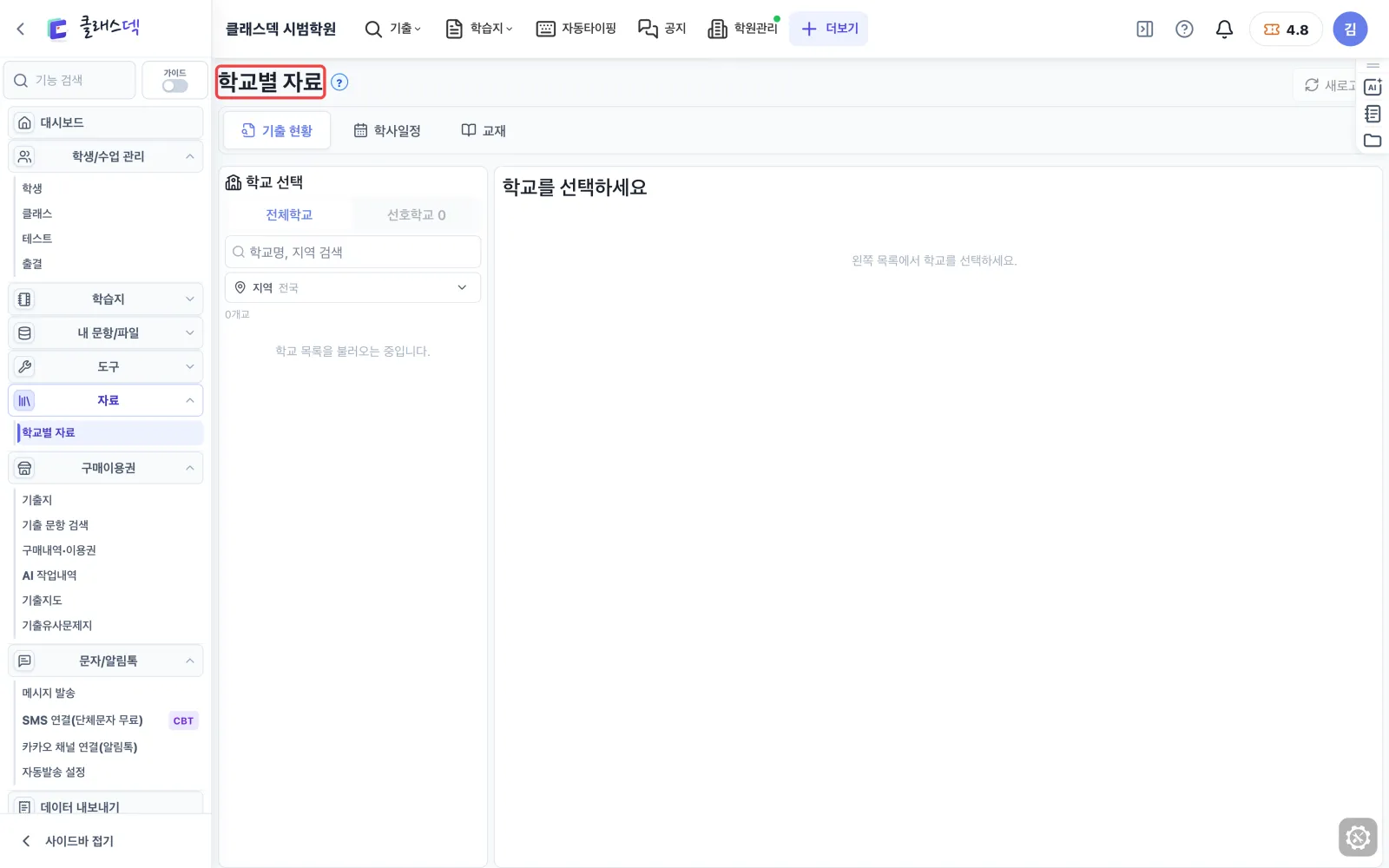The image size is (1389, 868).
Task: Open the folder icon on right rail
Action: 1373,140
